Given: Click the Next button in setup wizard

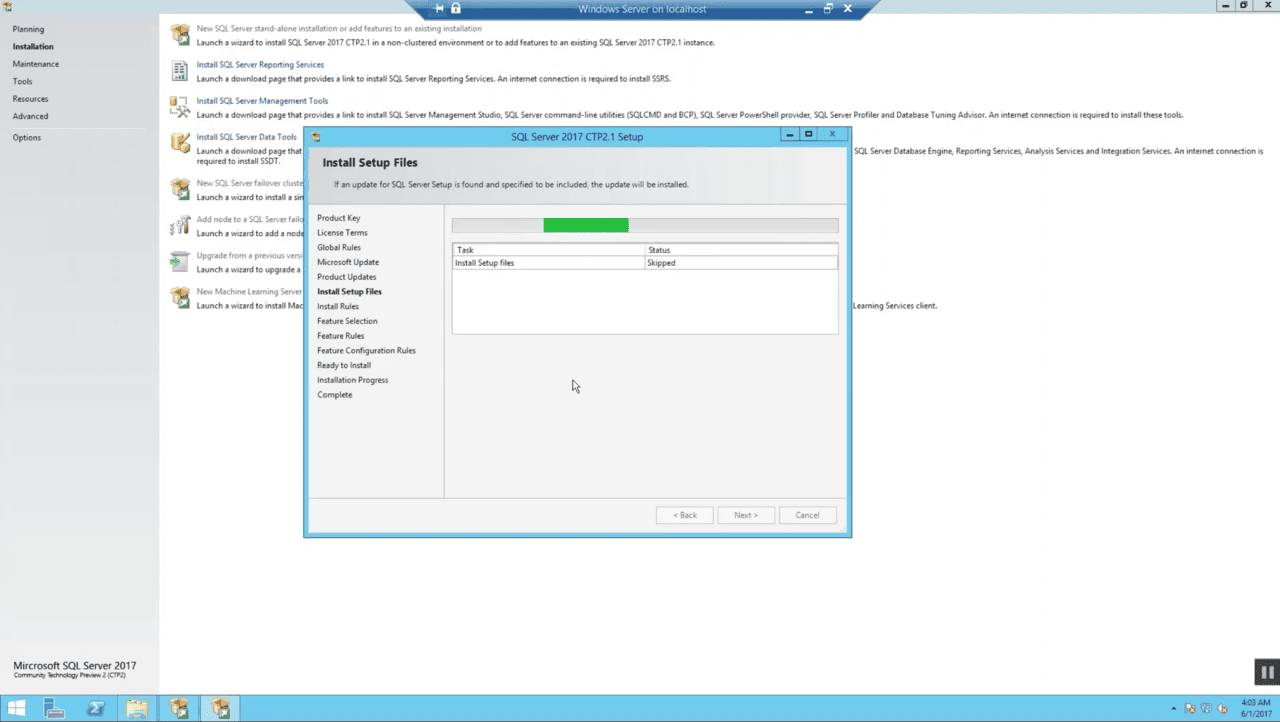Looking at the screenshot, I should tap(746, 515).
